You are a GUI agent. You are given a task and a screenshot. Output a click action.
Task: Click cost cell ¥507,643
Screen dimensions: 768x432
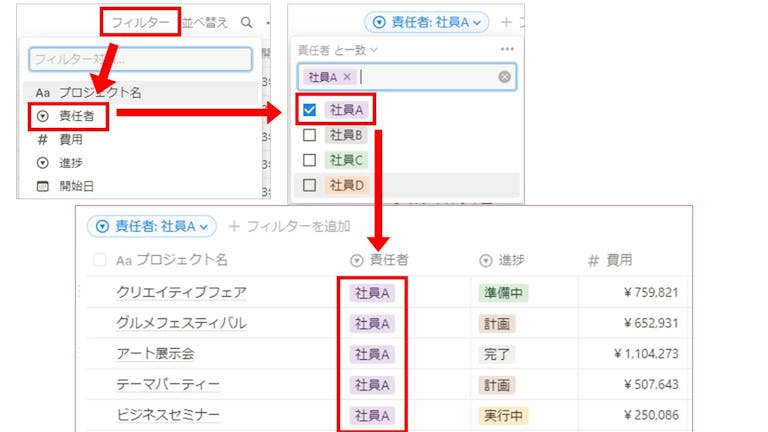click(651, 384)
